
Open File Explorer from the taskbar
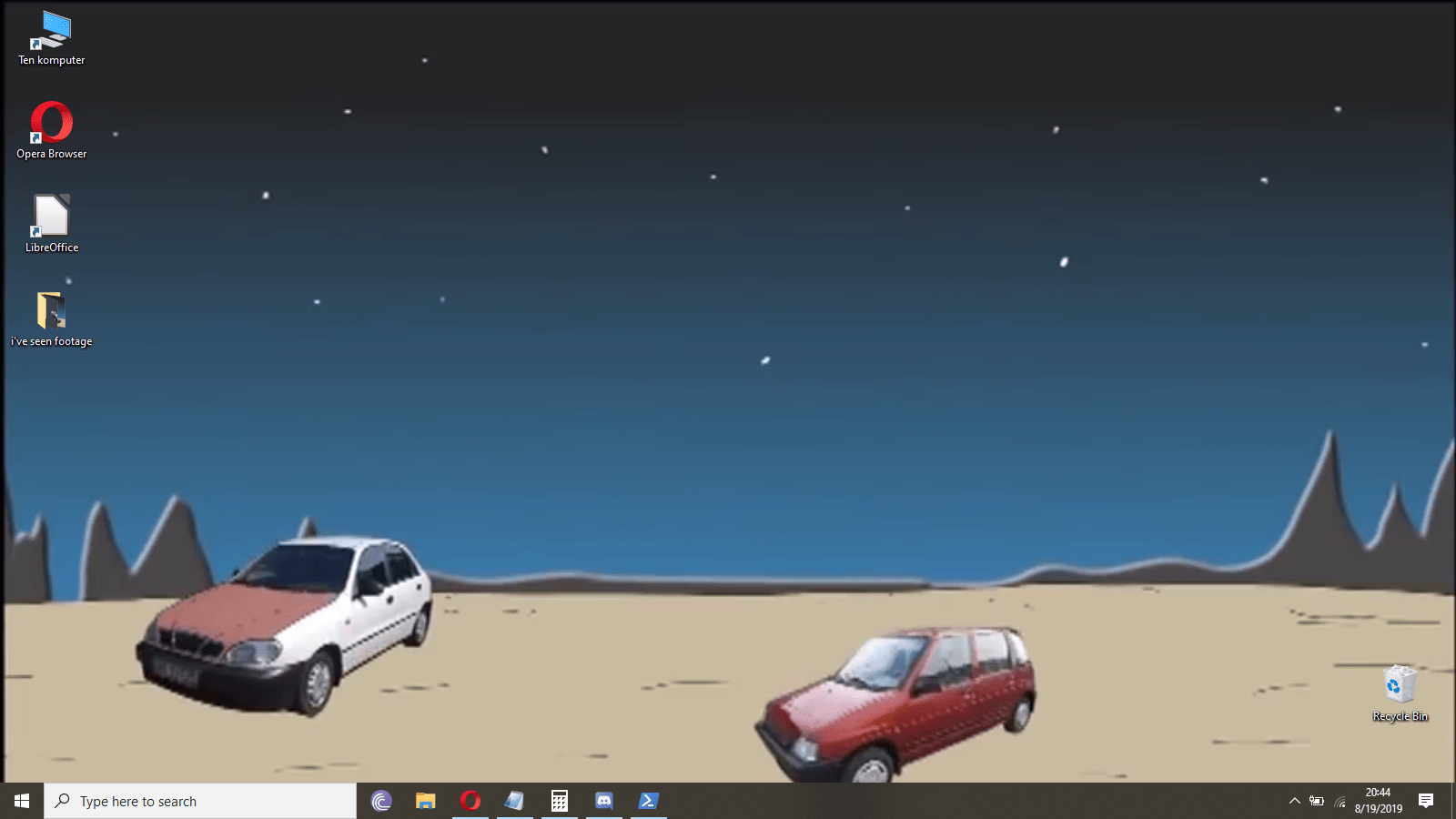425,801
